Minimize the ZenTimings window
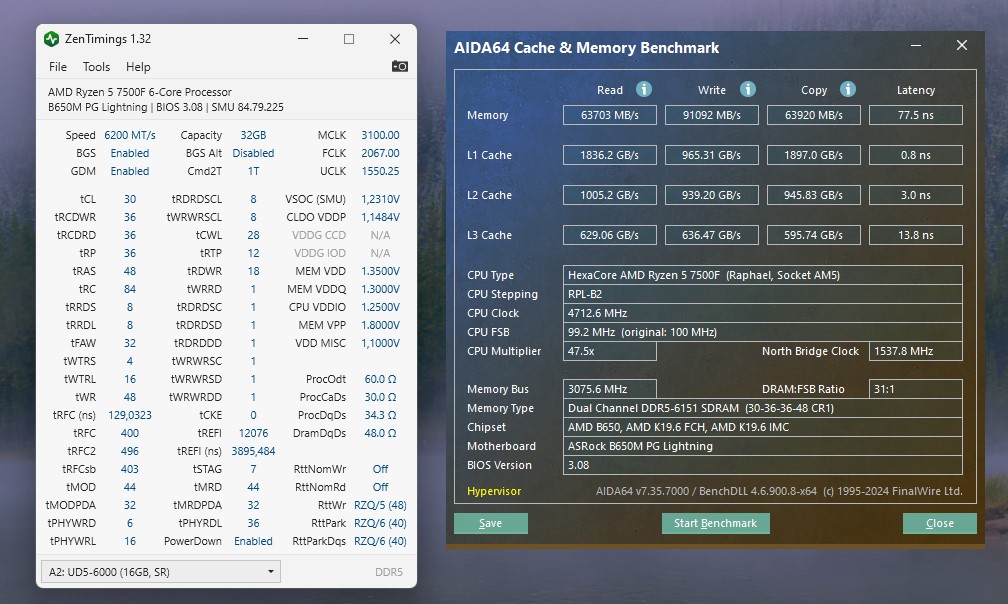Screen dimensions: 1008x604 point(303,39)
